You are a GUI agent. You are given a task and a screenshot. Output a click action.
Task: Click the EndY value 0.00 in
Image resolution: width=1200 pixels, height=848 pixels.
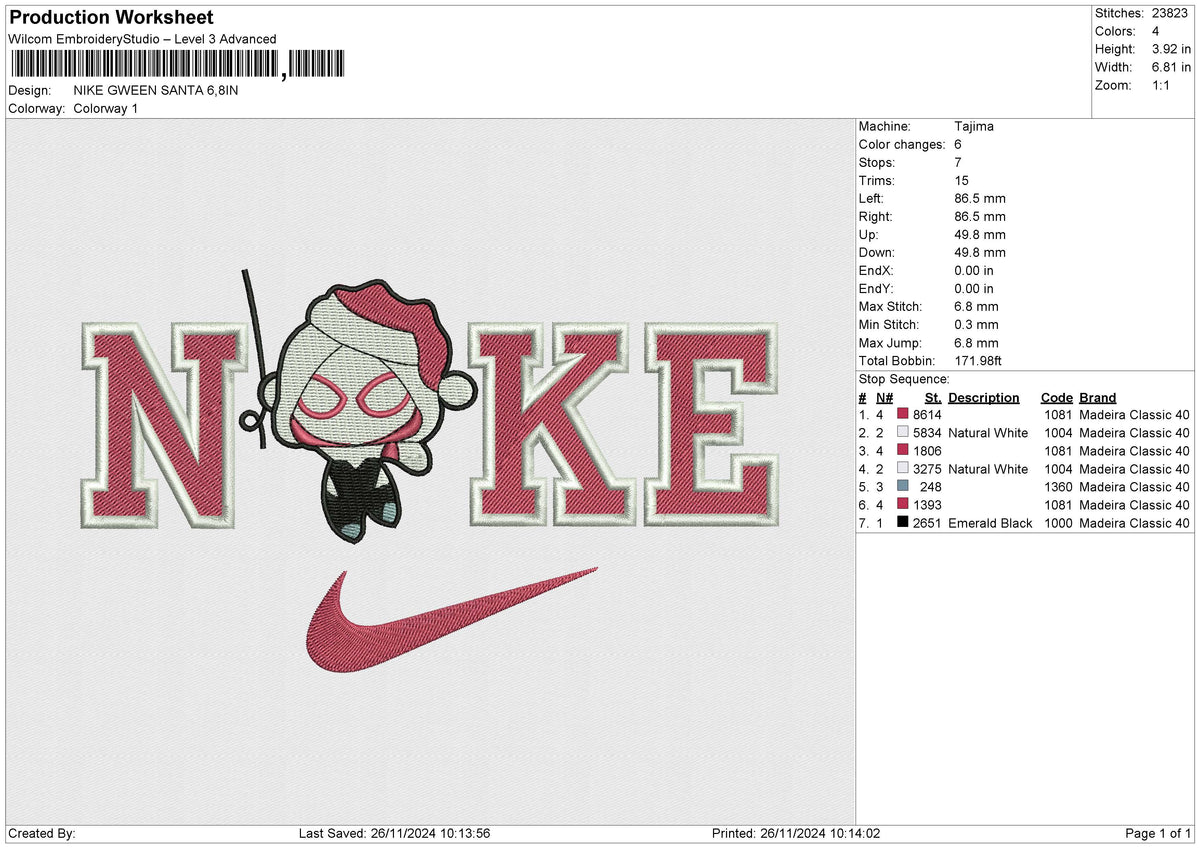pyautogui.click(x=974, y=289)
